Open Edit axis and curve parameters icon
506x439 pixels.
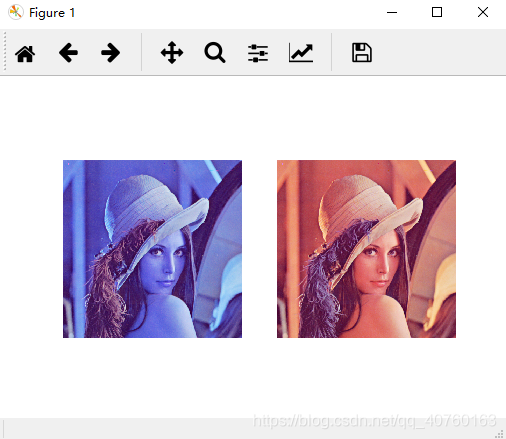tap(301, 53)
